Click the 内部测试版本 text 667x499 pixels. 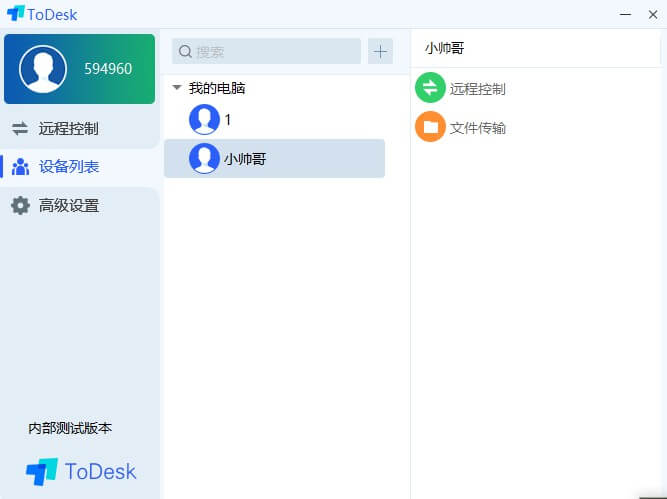70,428
